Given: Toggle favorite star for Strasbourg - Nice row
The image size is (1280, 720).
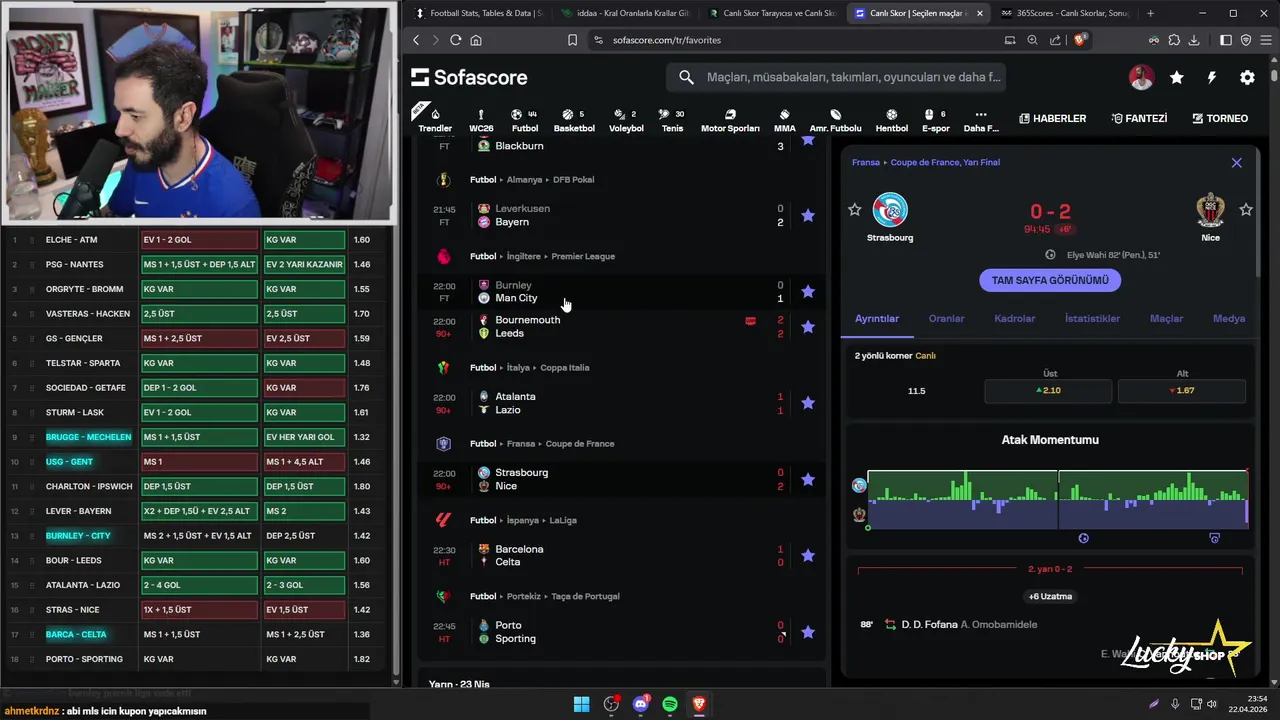Looking at the screenshot, I should click(808, 479).
